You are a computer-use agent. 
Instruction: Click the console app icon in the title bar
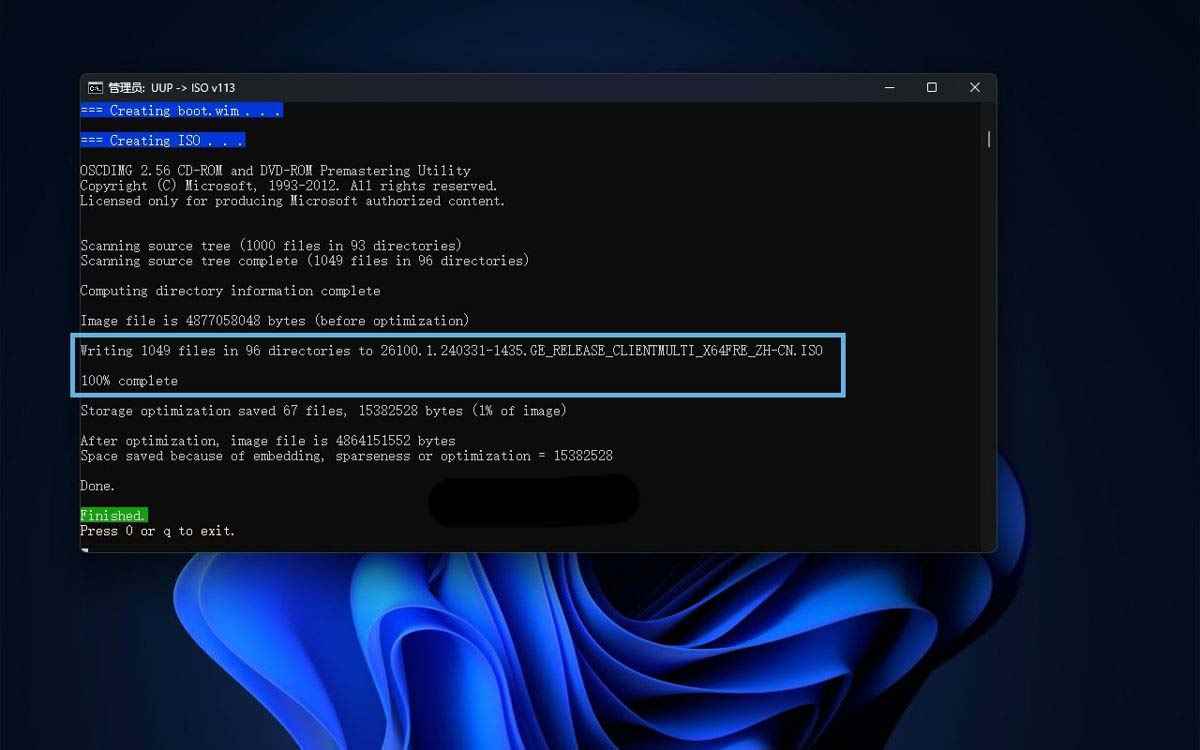pyautogui.click(x=93, y=87)
